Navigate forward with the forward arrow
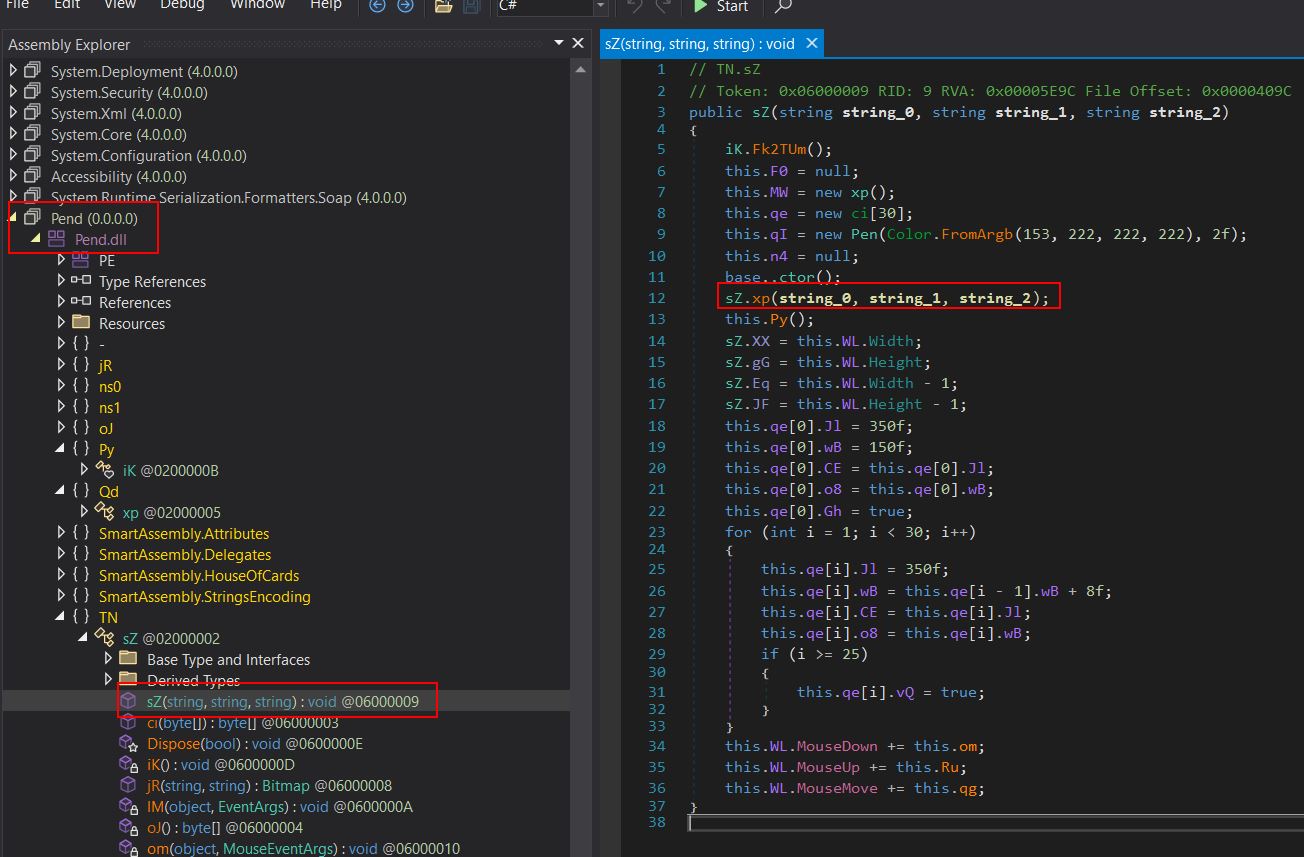 [x=405, y=6]
